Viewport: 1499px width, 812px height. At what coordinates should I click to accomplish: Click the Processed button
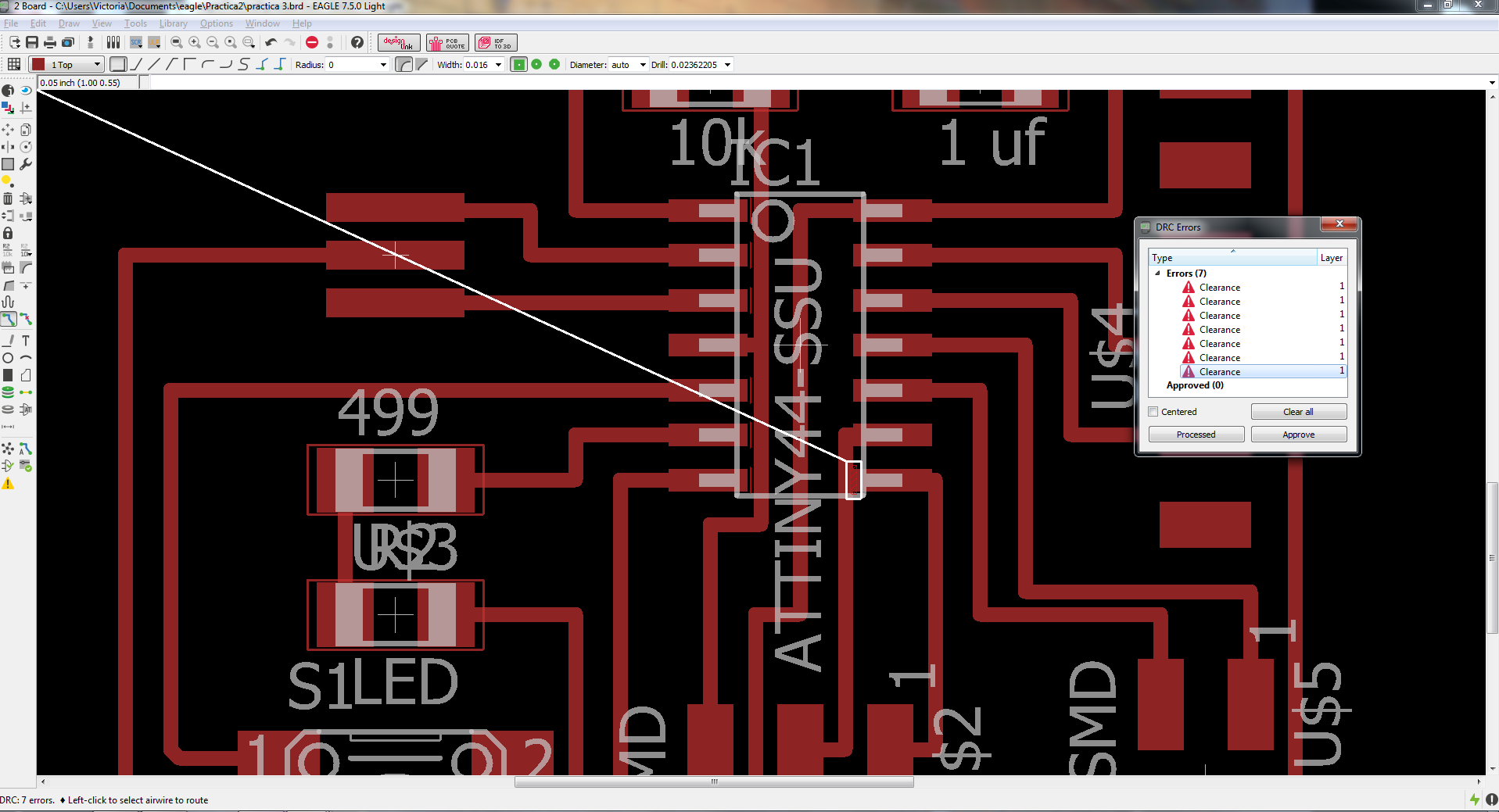pyautogui.click(x=1196, y=435)
